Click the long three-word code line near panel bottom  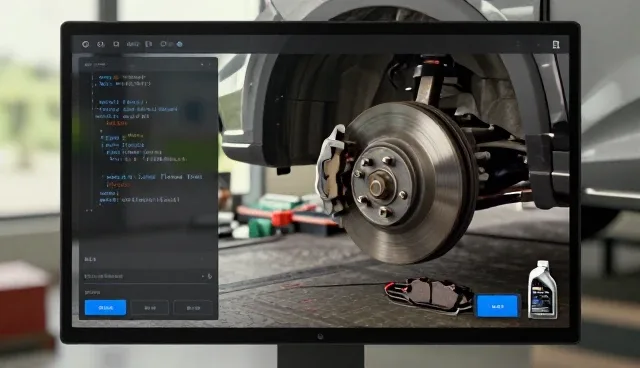154,177
